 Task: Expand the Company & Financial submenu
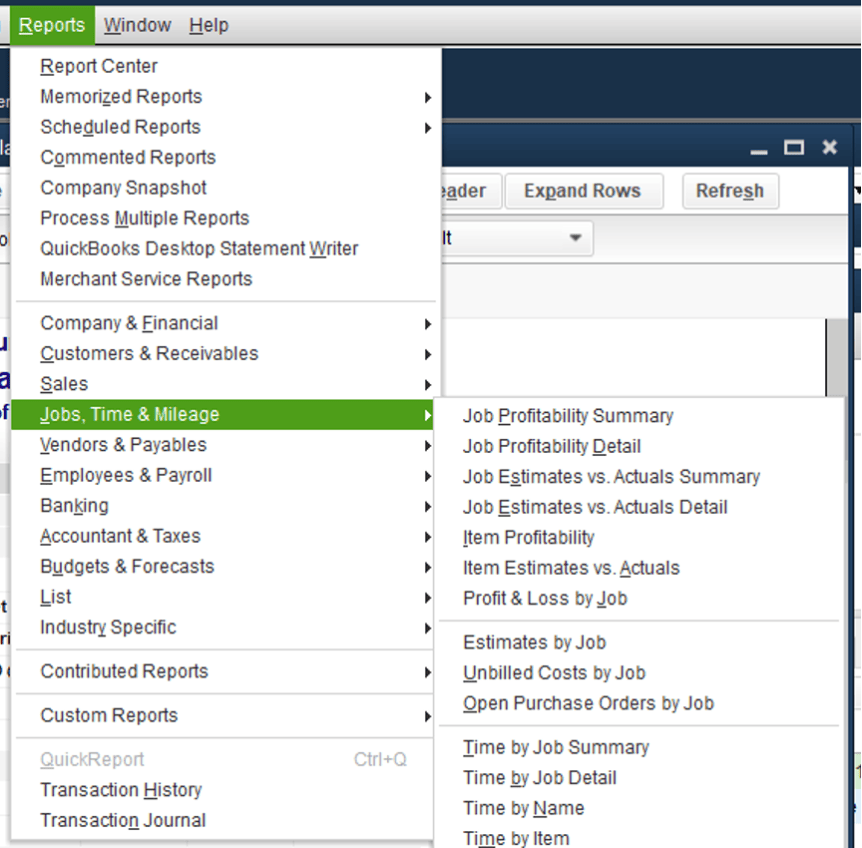(x=129, y=323)
